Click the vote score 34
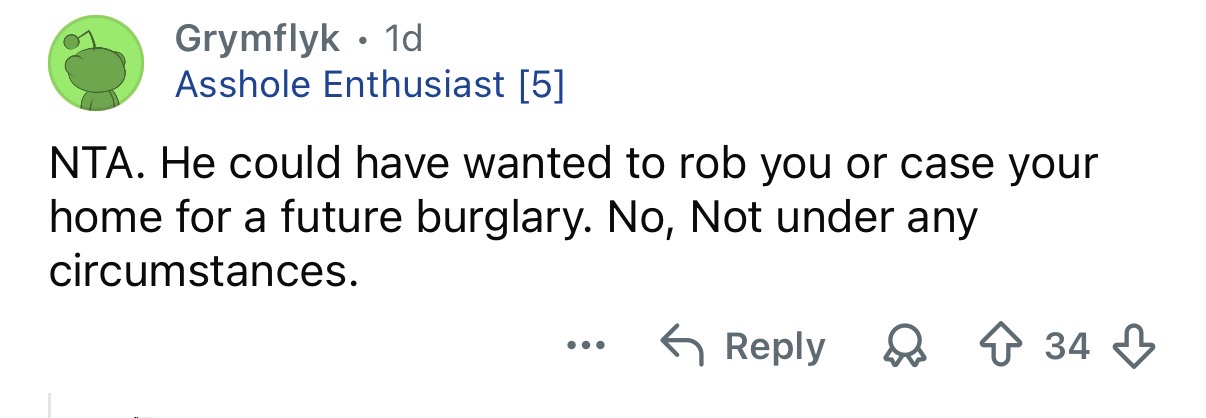The width and height of the screenshot is (1206, 418). 1067,347
